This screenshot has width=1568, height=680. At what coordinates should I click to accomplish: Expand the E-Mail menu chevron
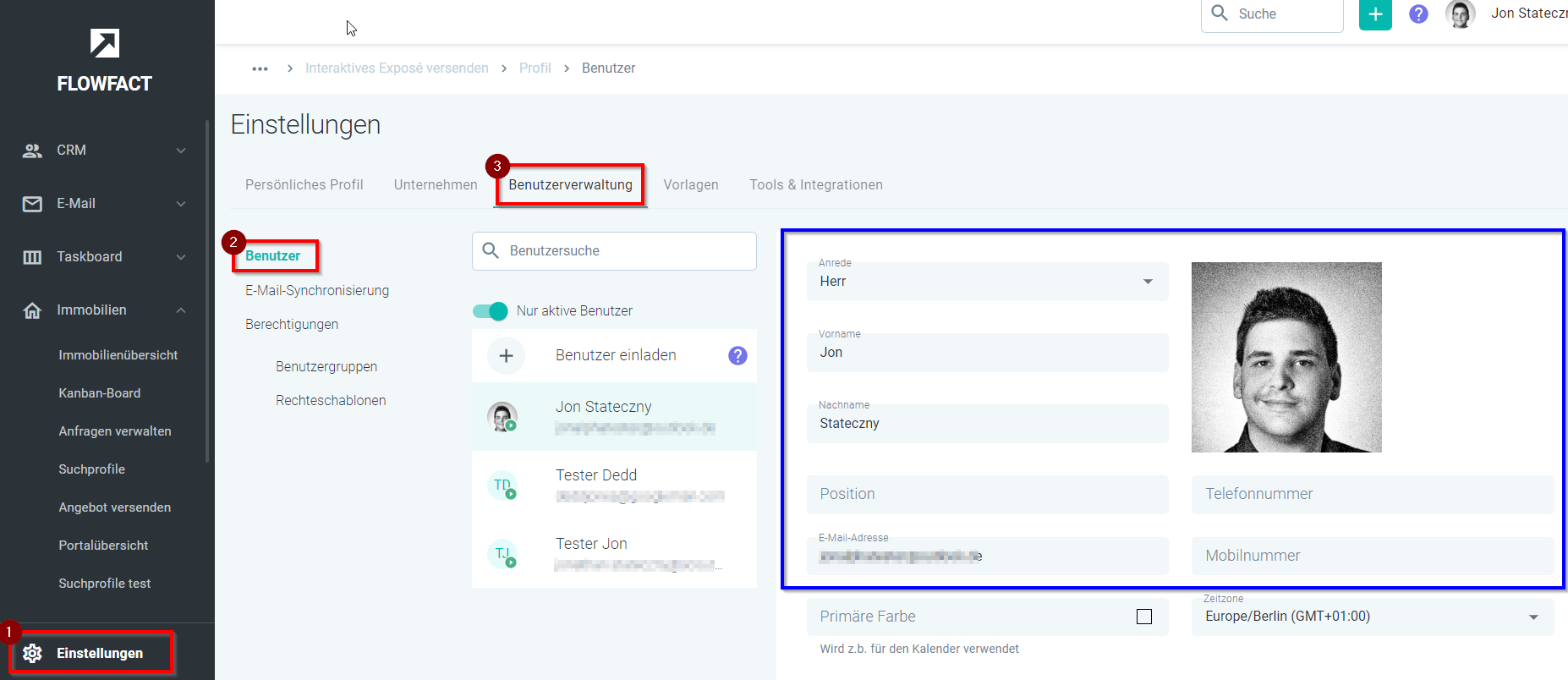[181, 204]
